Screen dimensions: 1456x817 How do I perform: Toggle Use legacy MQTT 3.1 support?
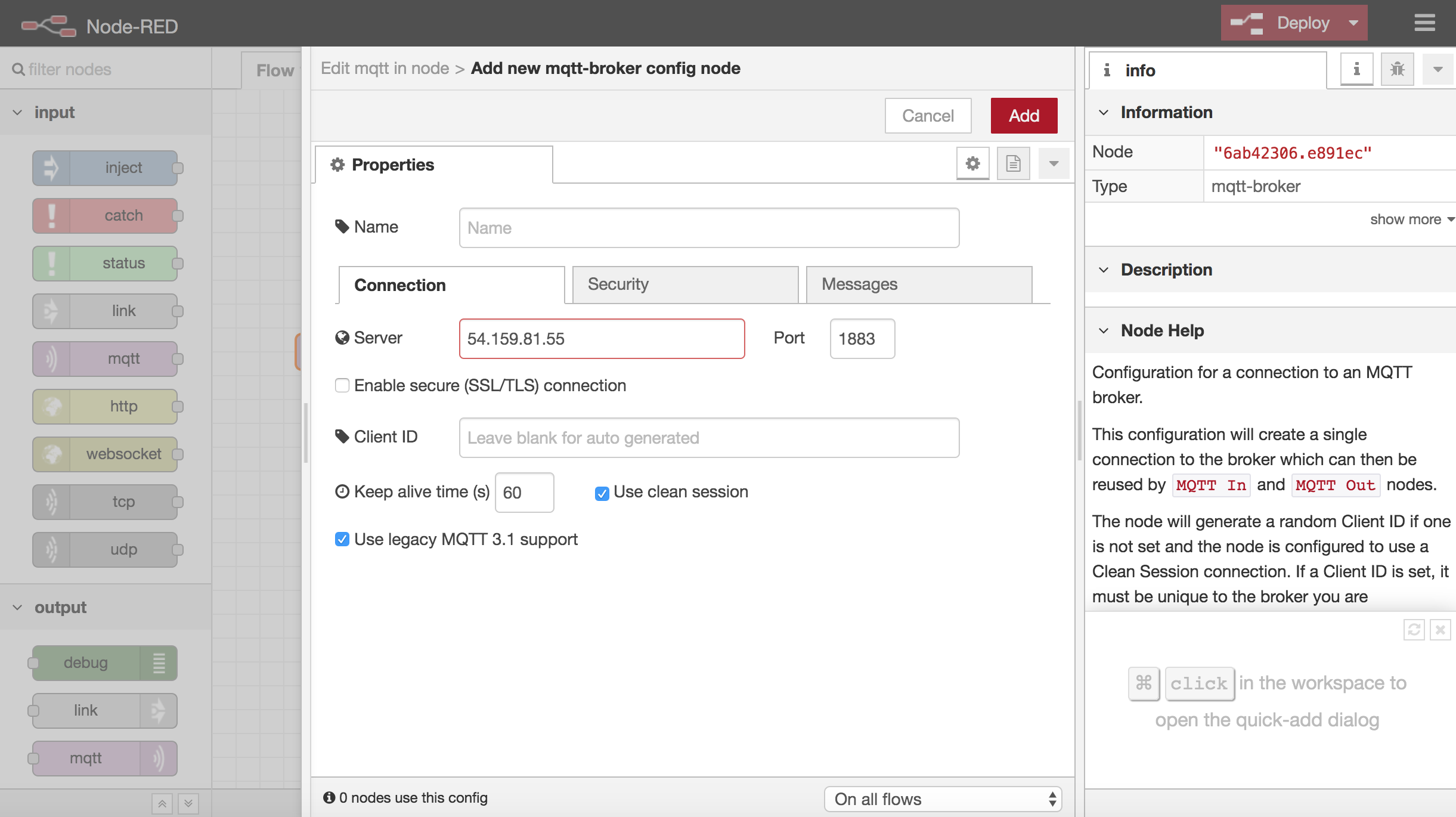click(342, 539)
